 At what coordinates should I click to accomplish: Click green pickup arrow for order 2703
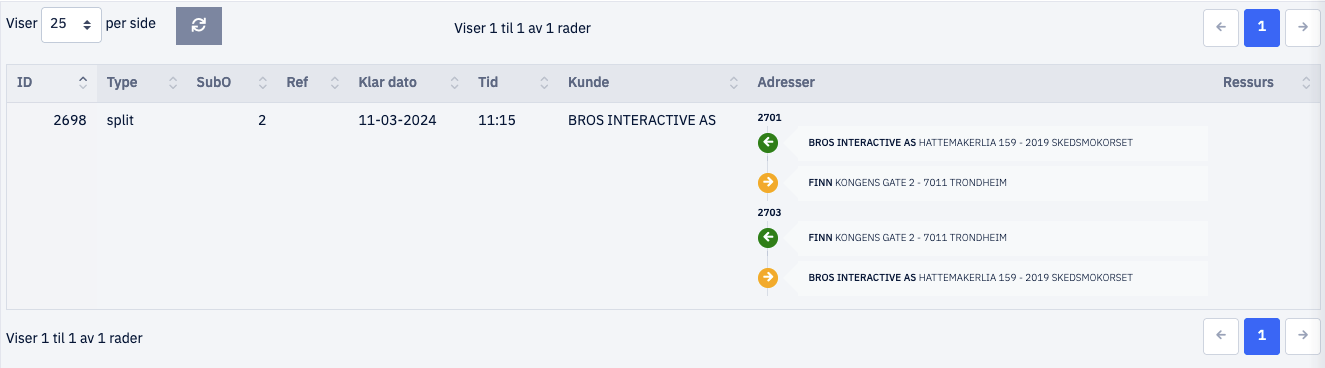point(768,238)
